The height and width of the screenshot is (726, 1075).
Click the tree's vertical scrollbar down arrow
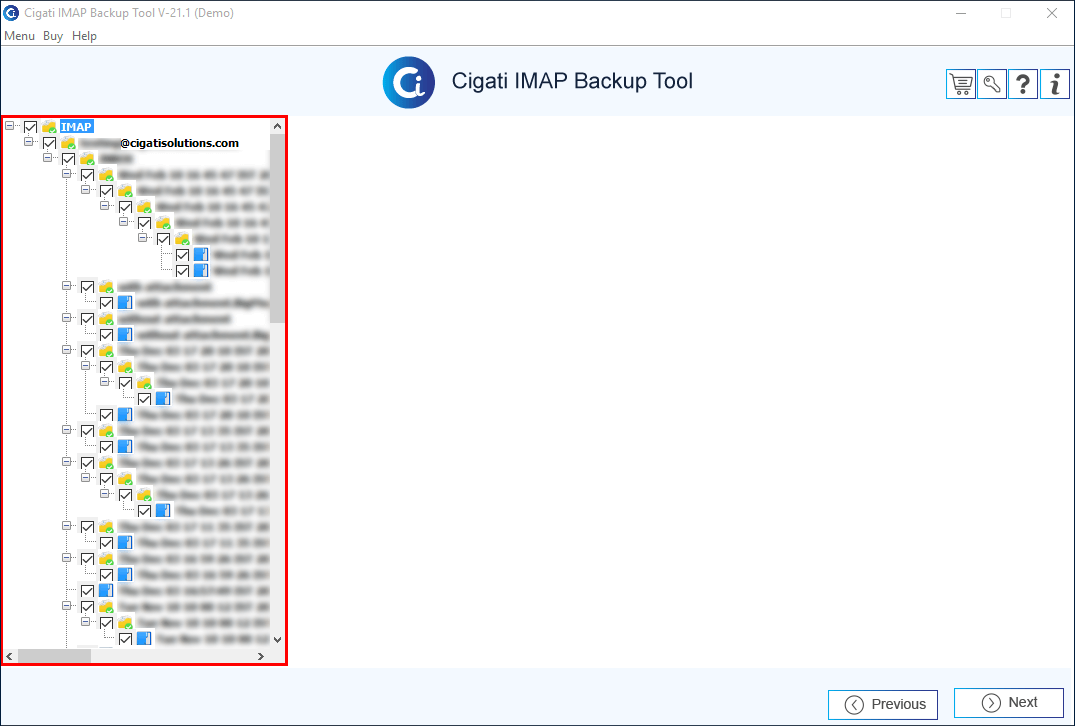coord(277,640)
